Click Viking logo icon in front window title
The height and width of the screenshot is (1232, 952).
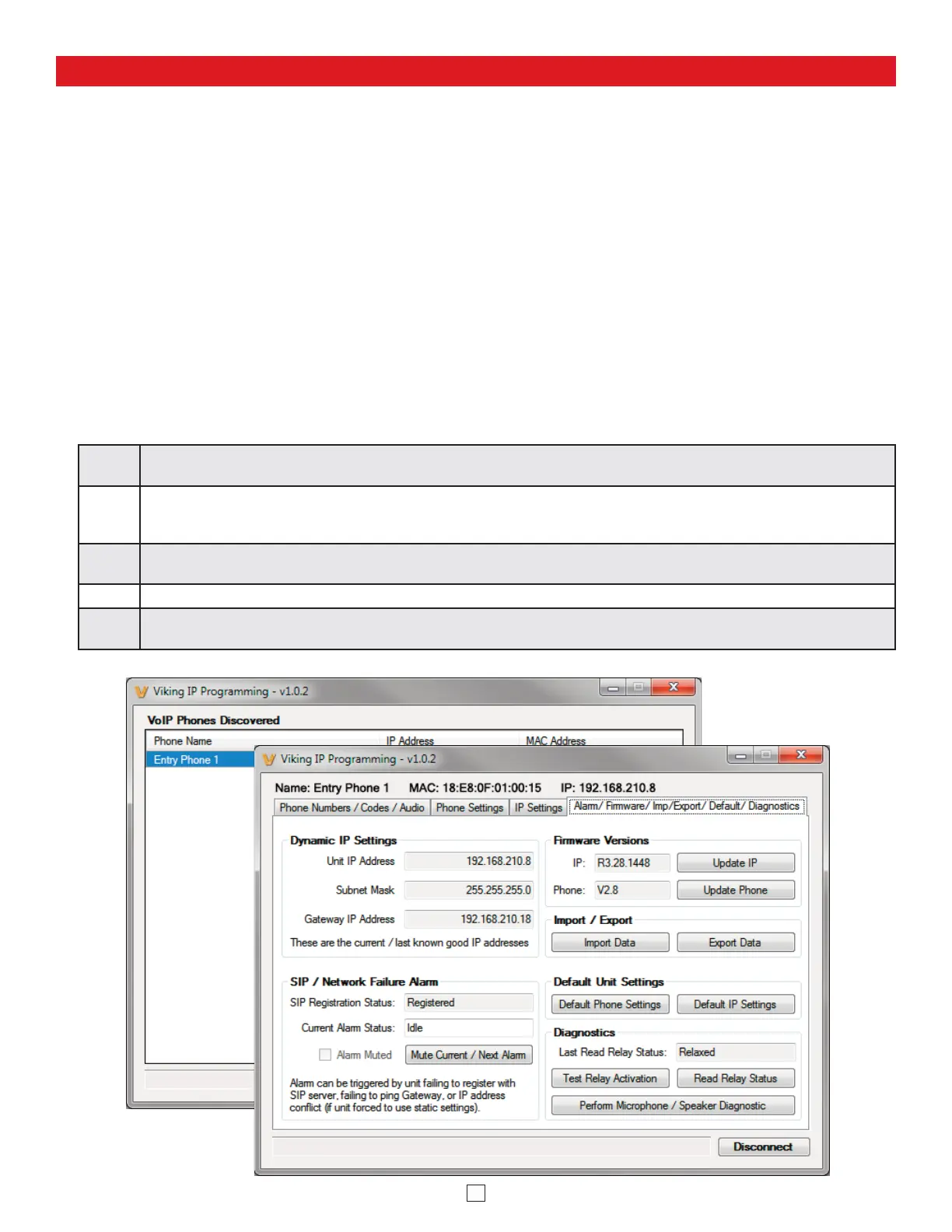pyautogui.click(x=269, y=759)
